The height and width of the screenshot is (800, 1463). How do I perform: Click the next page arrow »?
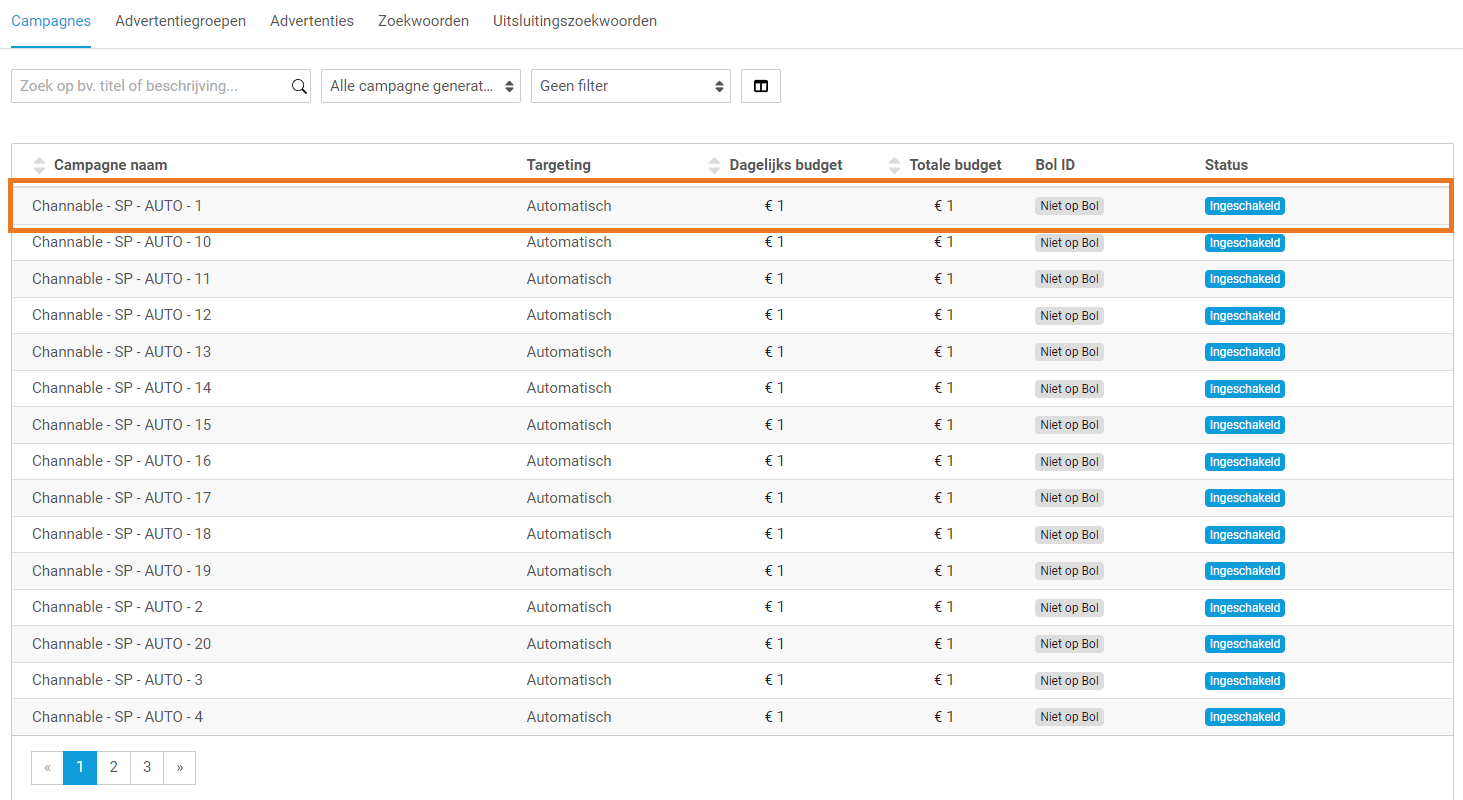[x=180, y=767]
